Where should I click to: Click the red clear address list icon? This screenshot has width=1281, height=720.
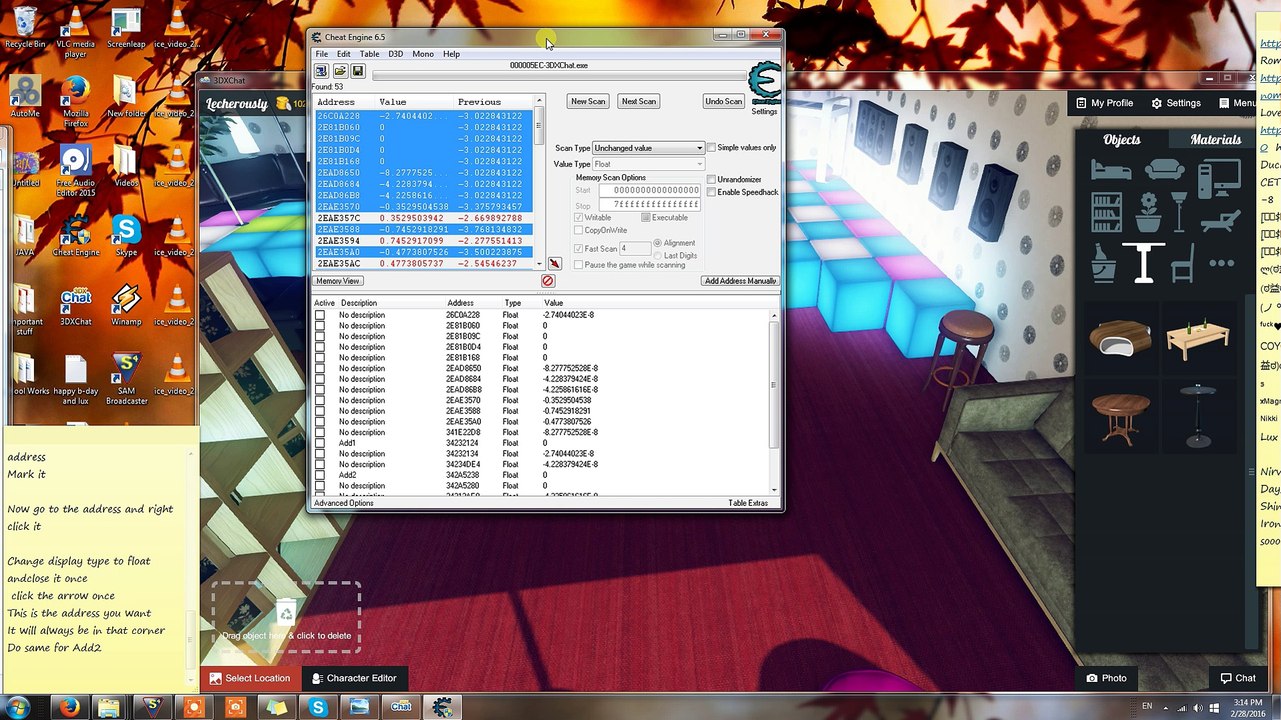pos(547,281)
